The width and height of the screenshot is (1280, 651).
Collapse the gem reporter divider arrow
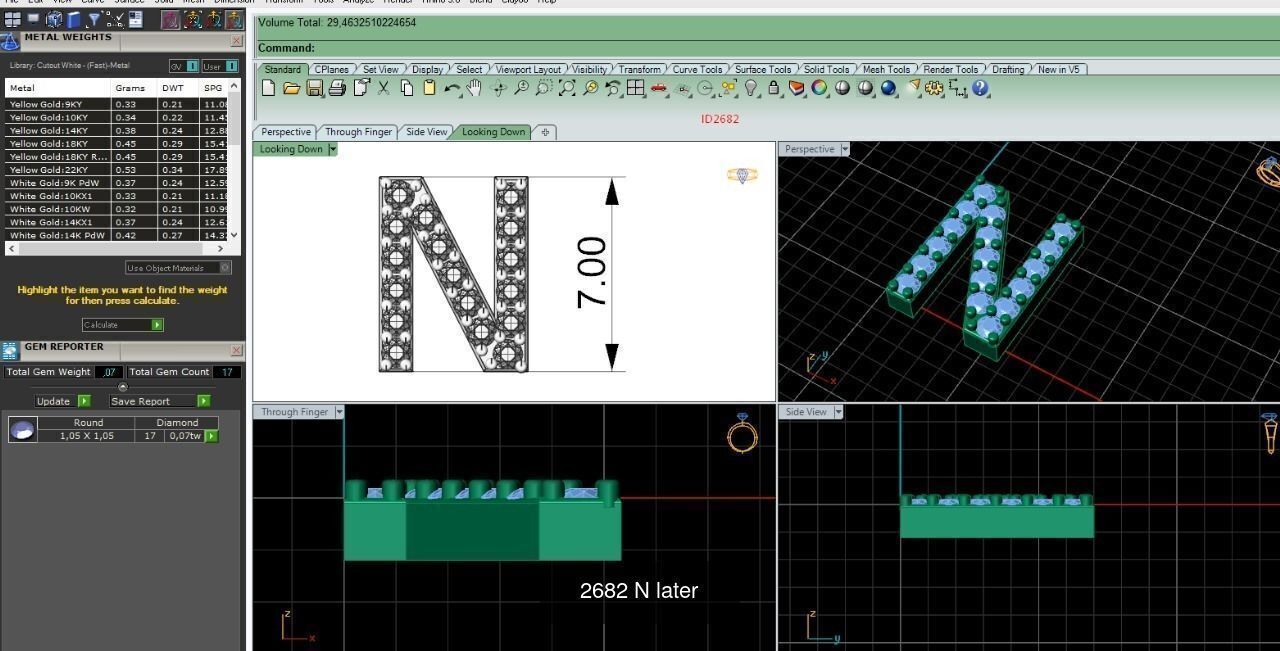click(x=123, y=387)
